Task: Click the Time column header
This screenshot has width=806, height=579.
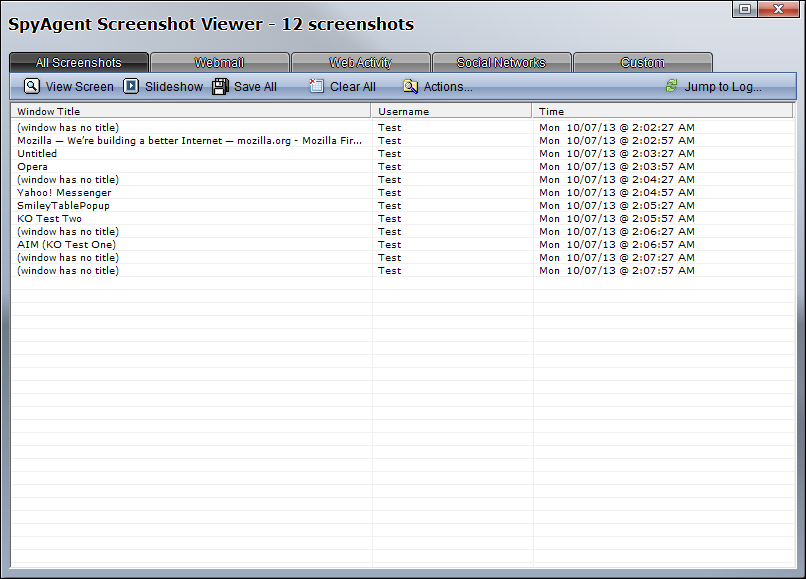Action: (663, 112)
